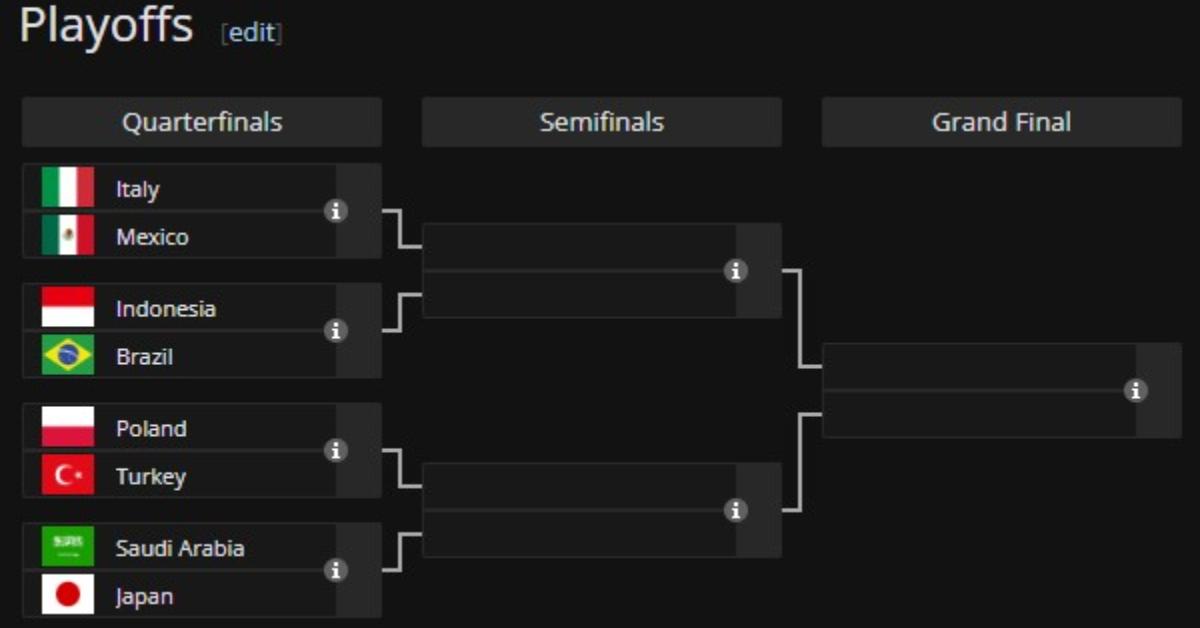The width and height of the screenshot is (1200, 628).
Task: Open info icon for Indonesia vs Brazil match
Action: pyautogui.click(x=337, y=331)
